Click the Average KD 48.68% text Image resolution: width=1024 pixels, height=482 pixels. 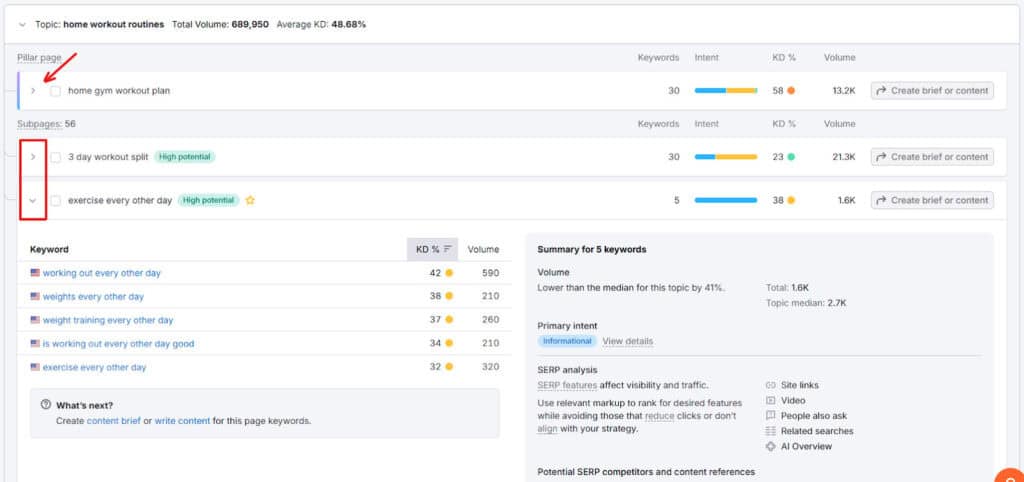click(321, 25)
